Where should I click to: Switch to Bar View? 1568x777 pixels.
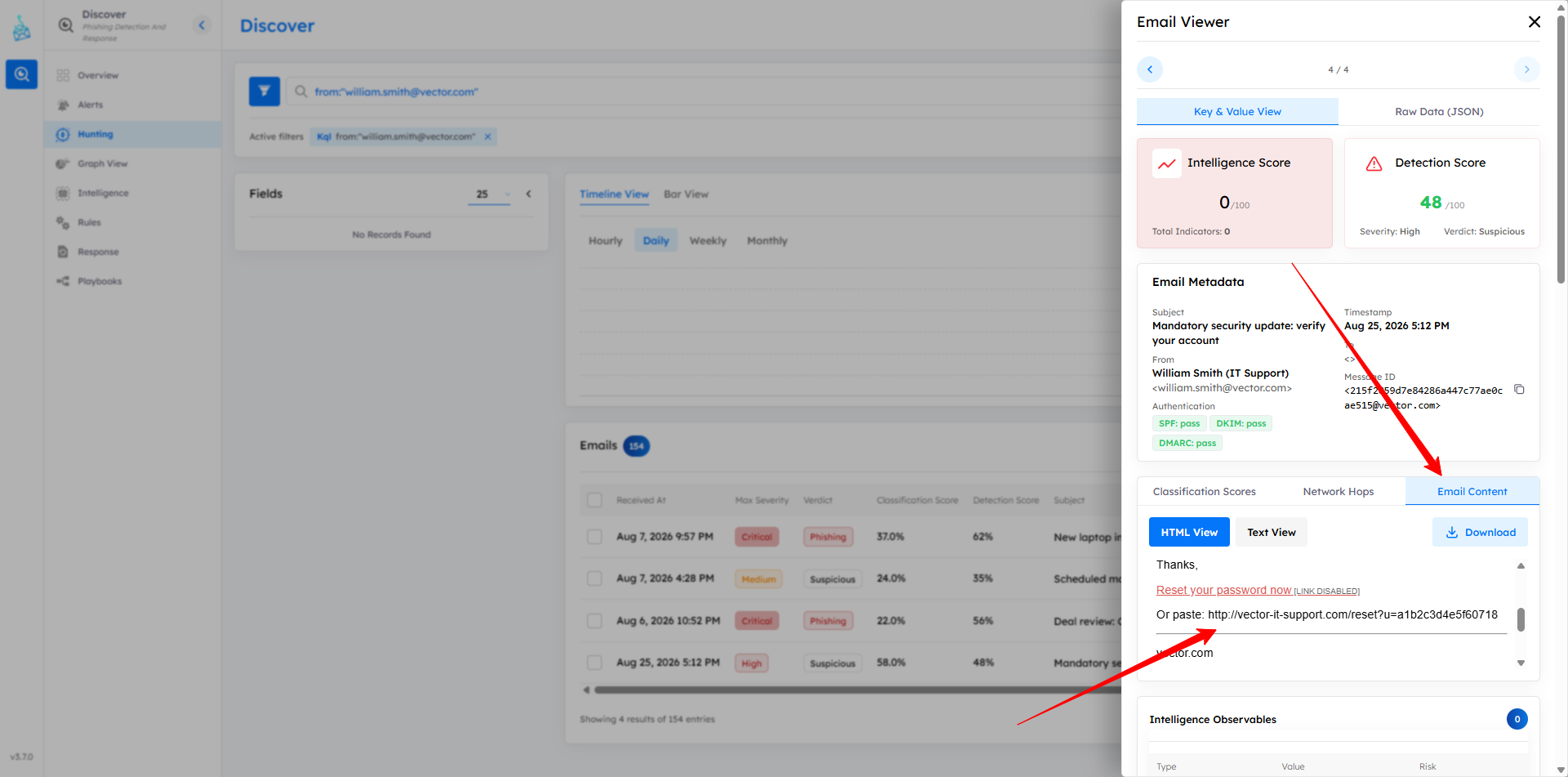pyautogui.click(x=686, y=194)
